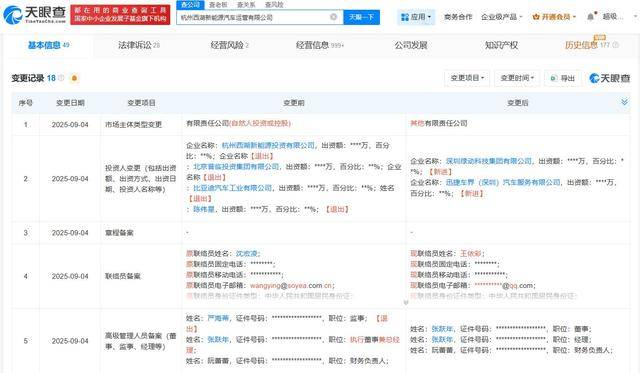Select the 查公司 search tab

190,4
